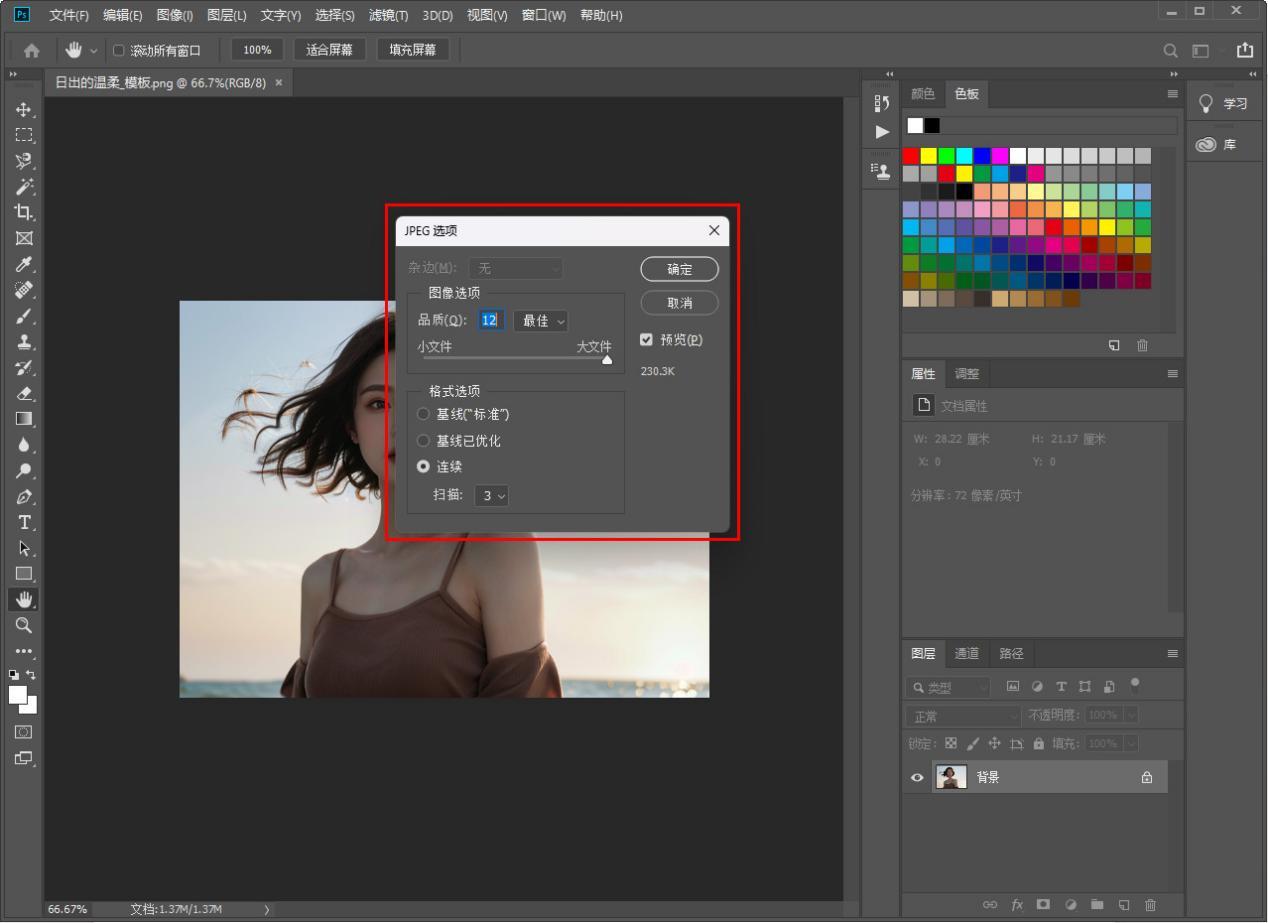Select the Eraser tool

[x=23, y=393]
